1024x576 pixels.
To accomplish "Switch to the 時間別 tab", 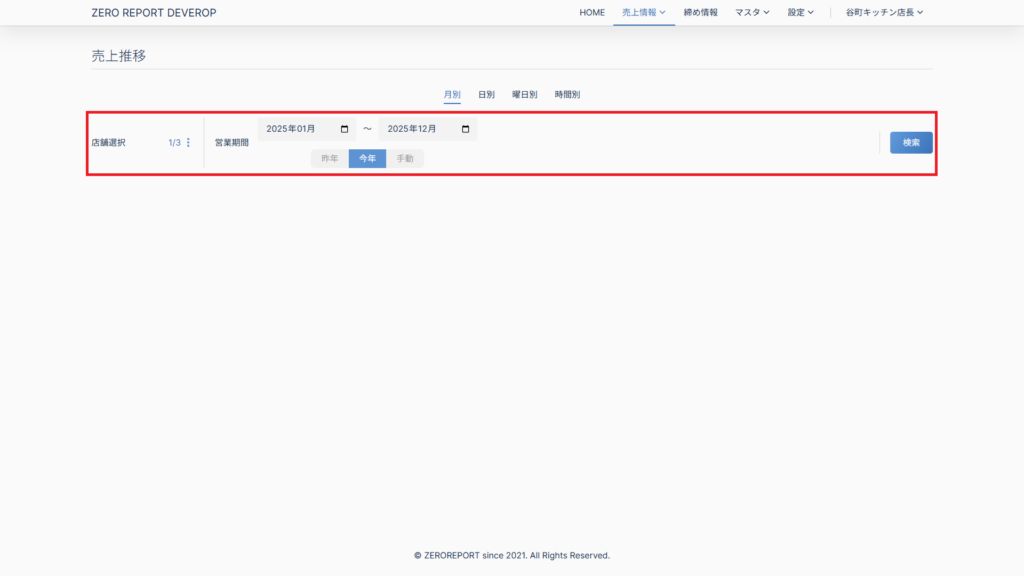I will (567, 95).
